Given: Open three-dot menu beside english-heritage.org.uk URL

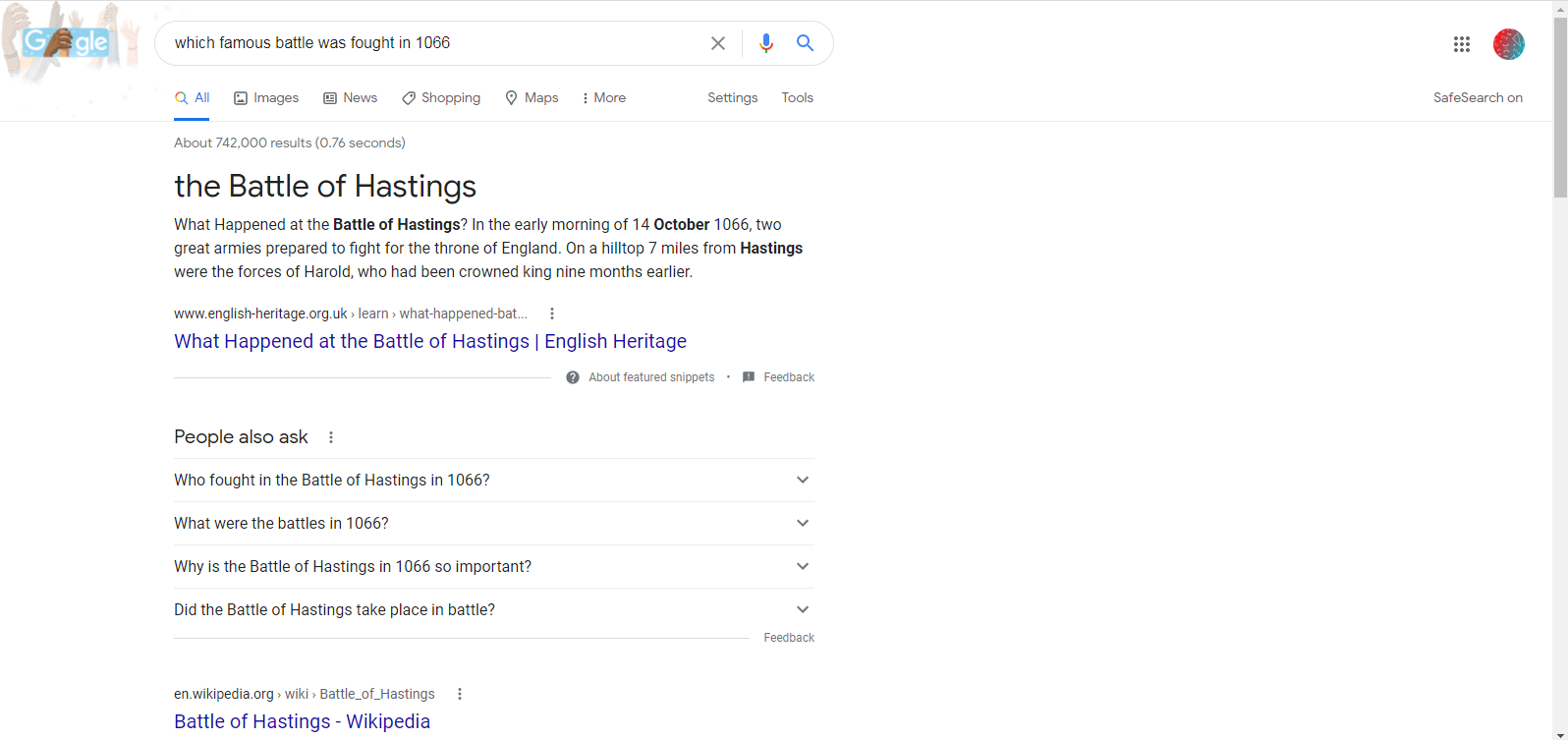Looking at the screenshot, I should click(552, 313).
